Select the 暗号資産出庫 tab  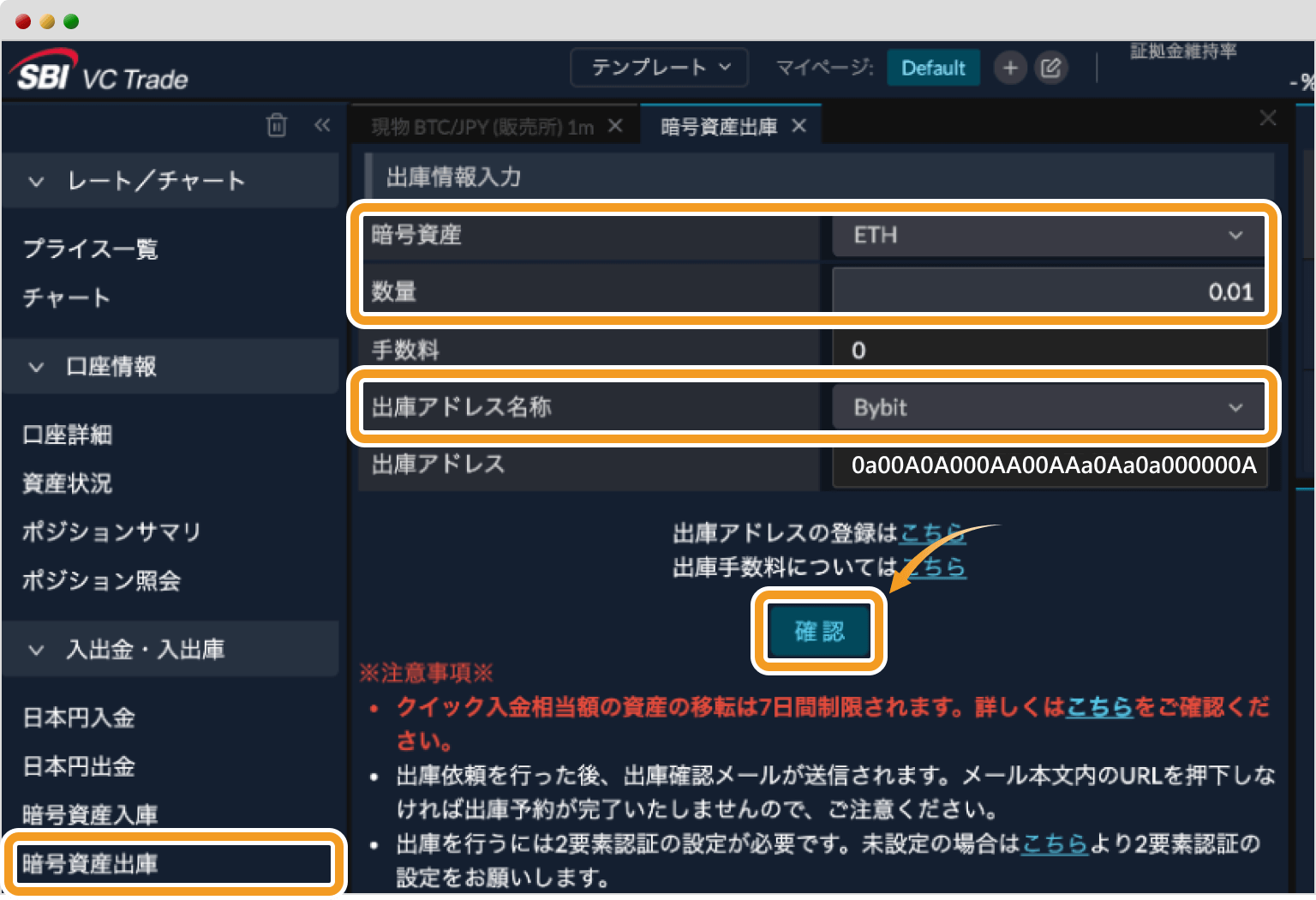719,127
